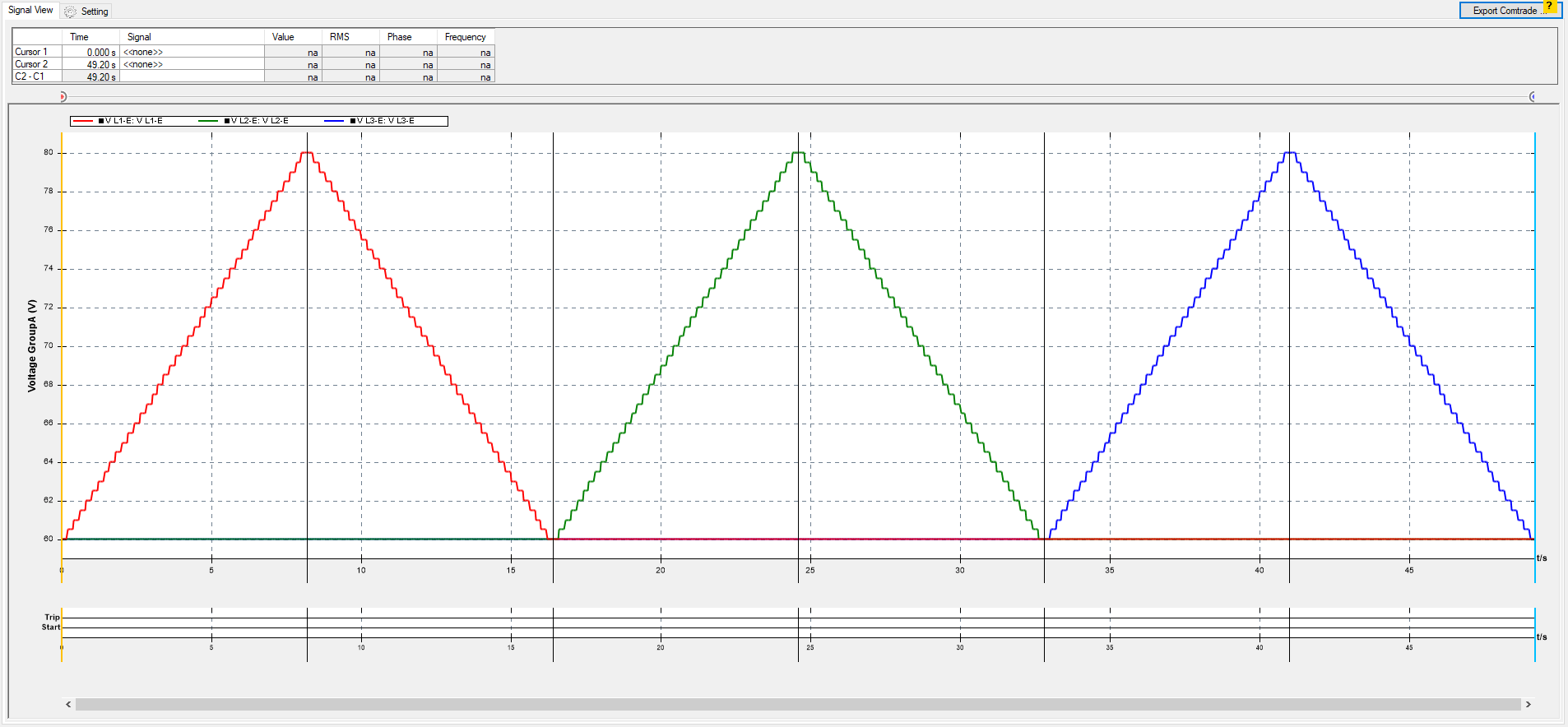Toggle the V L3-E legend square marker
This screenshot has height=727, width=1568.
pos(353,121)
